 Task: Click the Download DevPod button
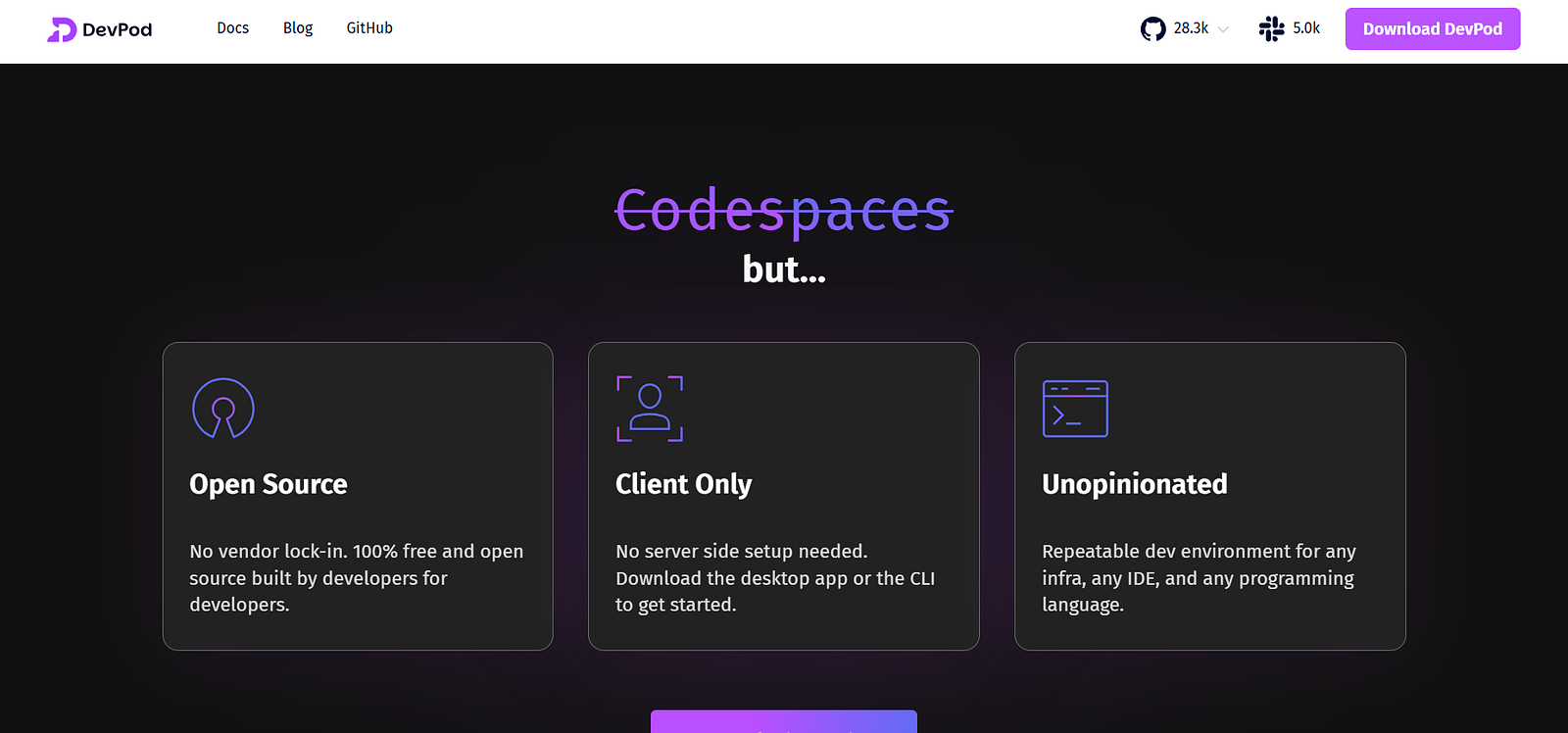tap(1433, 28)
